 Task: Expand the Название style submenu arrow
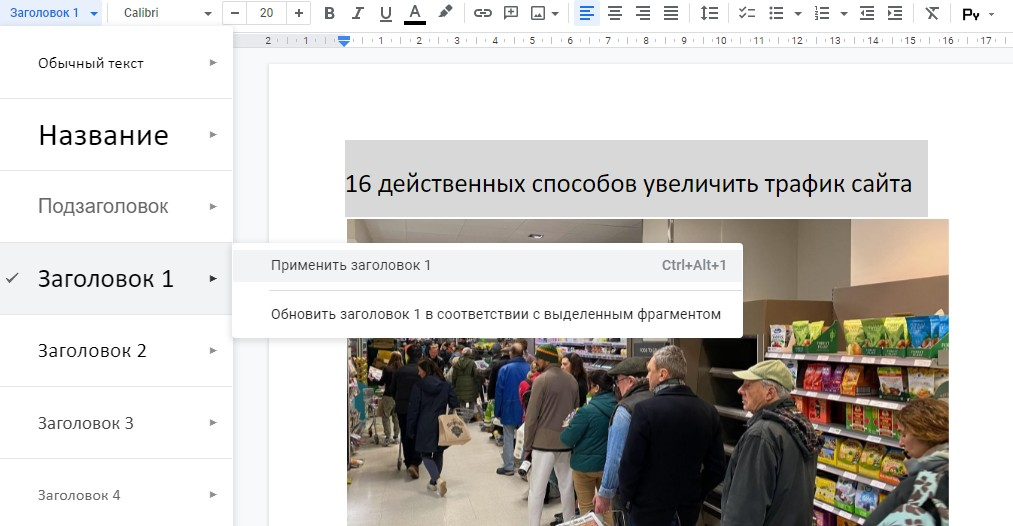pos(213,134)
